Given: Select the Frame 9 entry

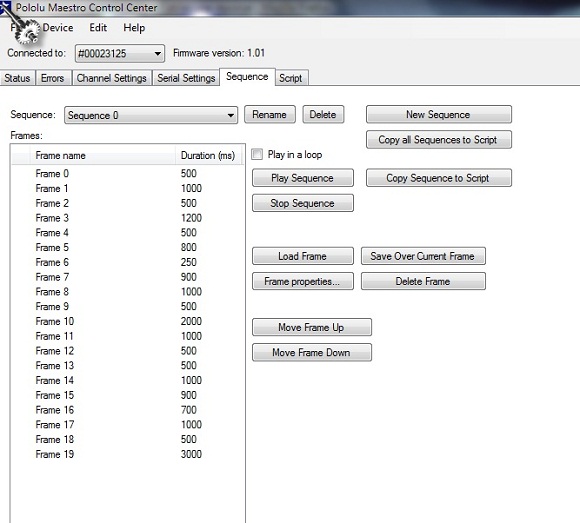Looking at the screenshot, I should (x=128, y=307).
